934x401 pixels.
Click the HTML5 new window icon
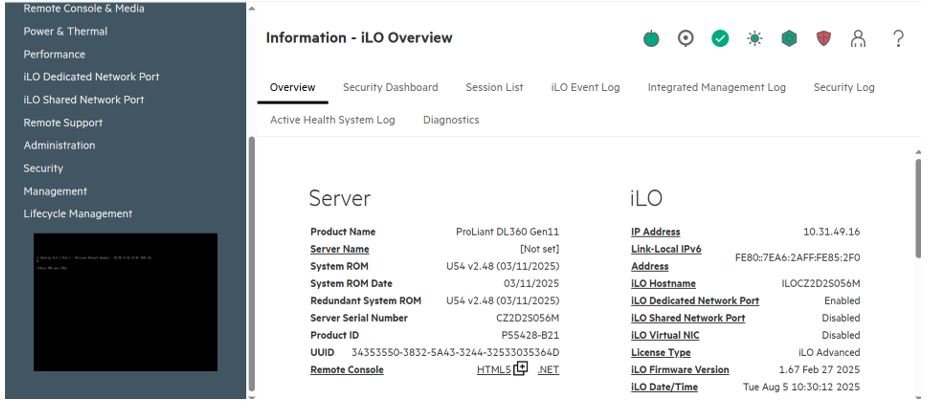tap(521, 368)
